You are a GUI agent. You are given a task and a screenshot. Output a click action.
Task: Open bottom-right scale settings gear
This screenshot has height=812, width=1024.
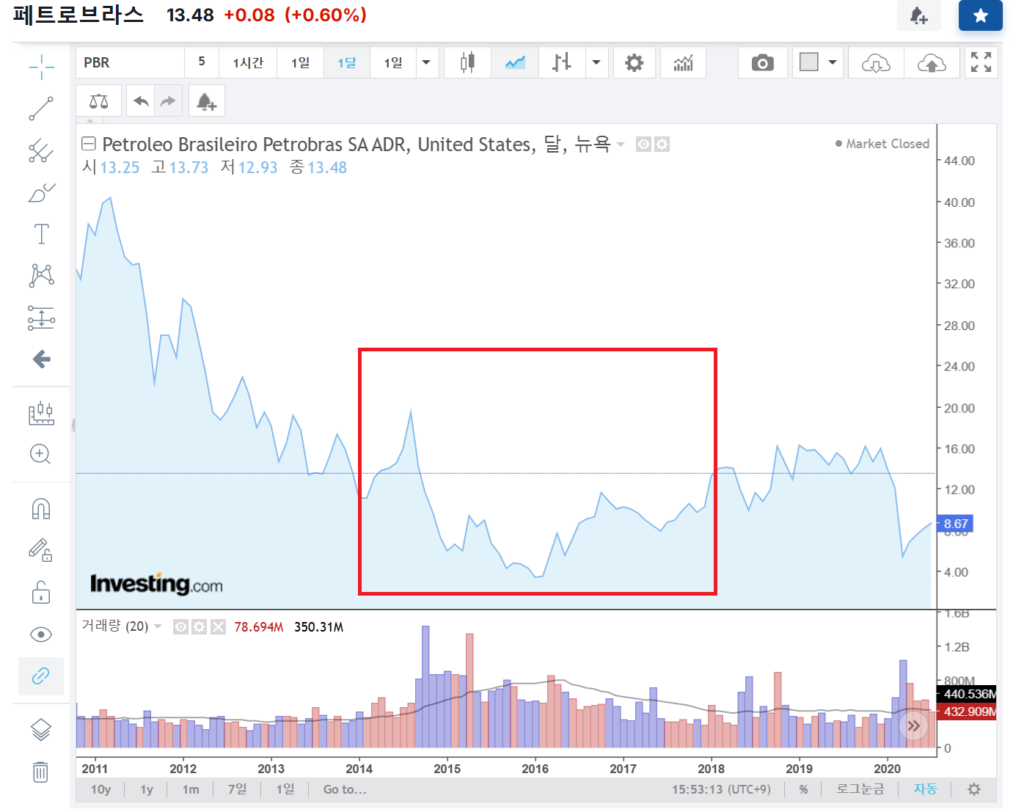pos(974,790)
